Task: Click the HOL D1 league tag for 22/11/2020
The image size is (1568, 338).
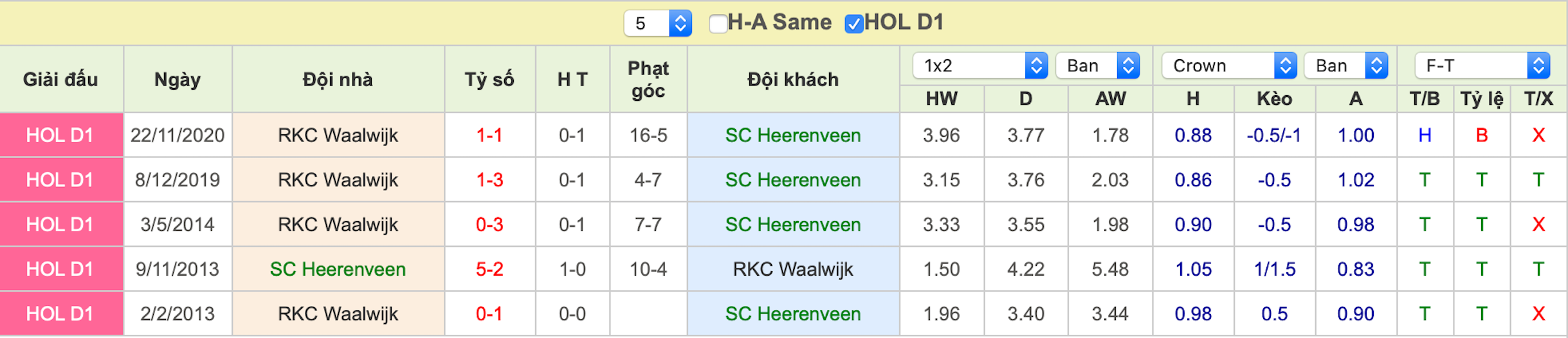Action: pyautogui.click(x=60, y=135)
